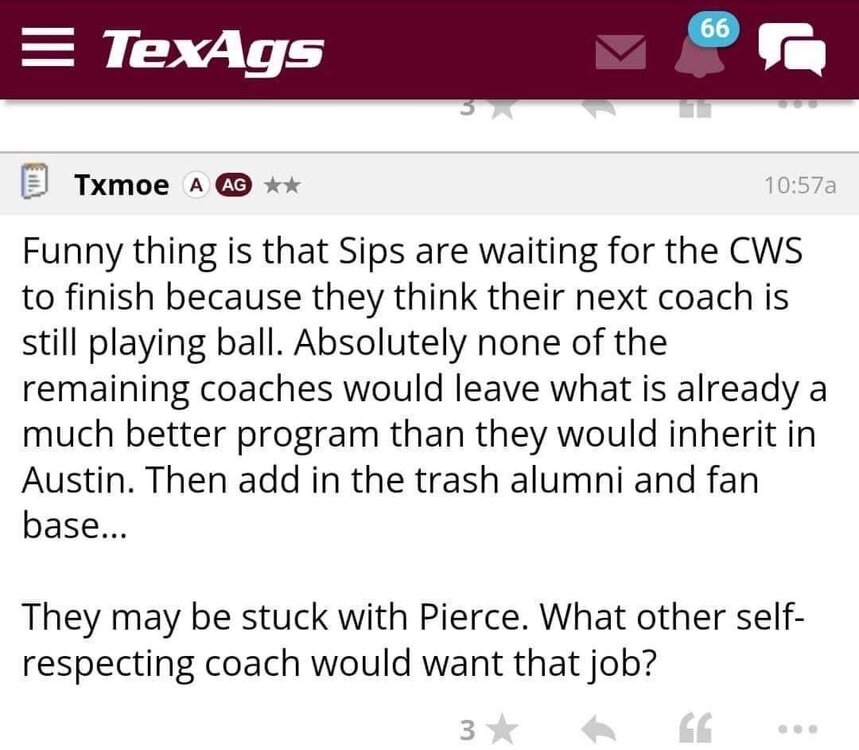The image size is (859, 750).
Task: Click the 10:57a post timestamp
Action: click(x=798, y=185)
